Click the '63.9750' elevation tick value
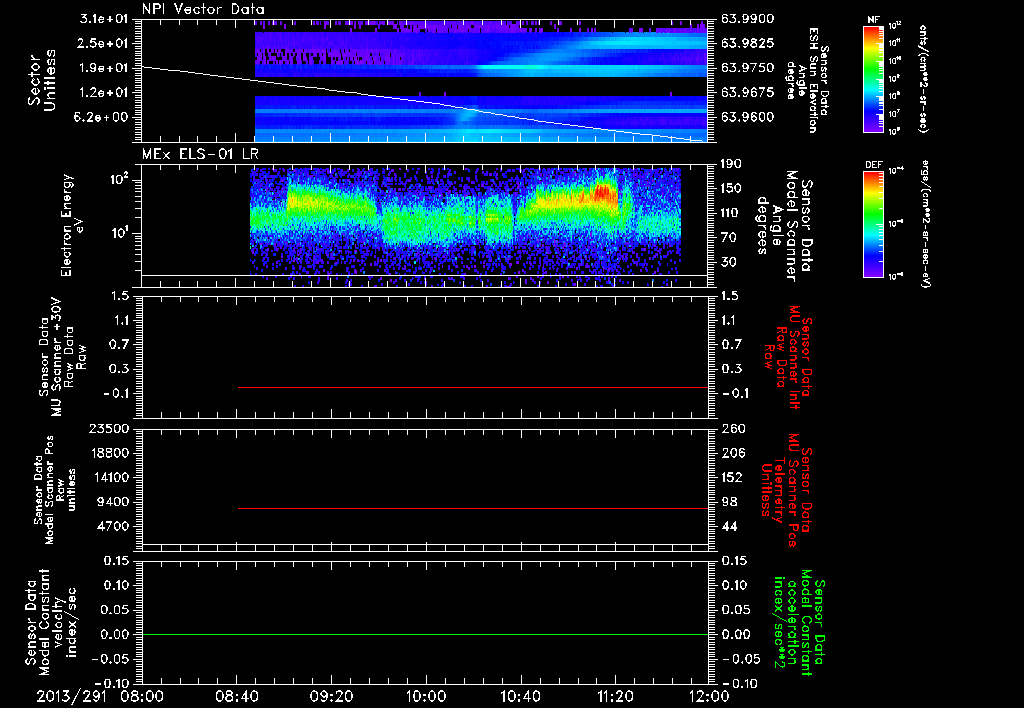 click(748, 68)
